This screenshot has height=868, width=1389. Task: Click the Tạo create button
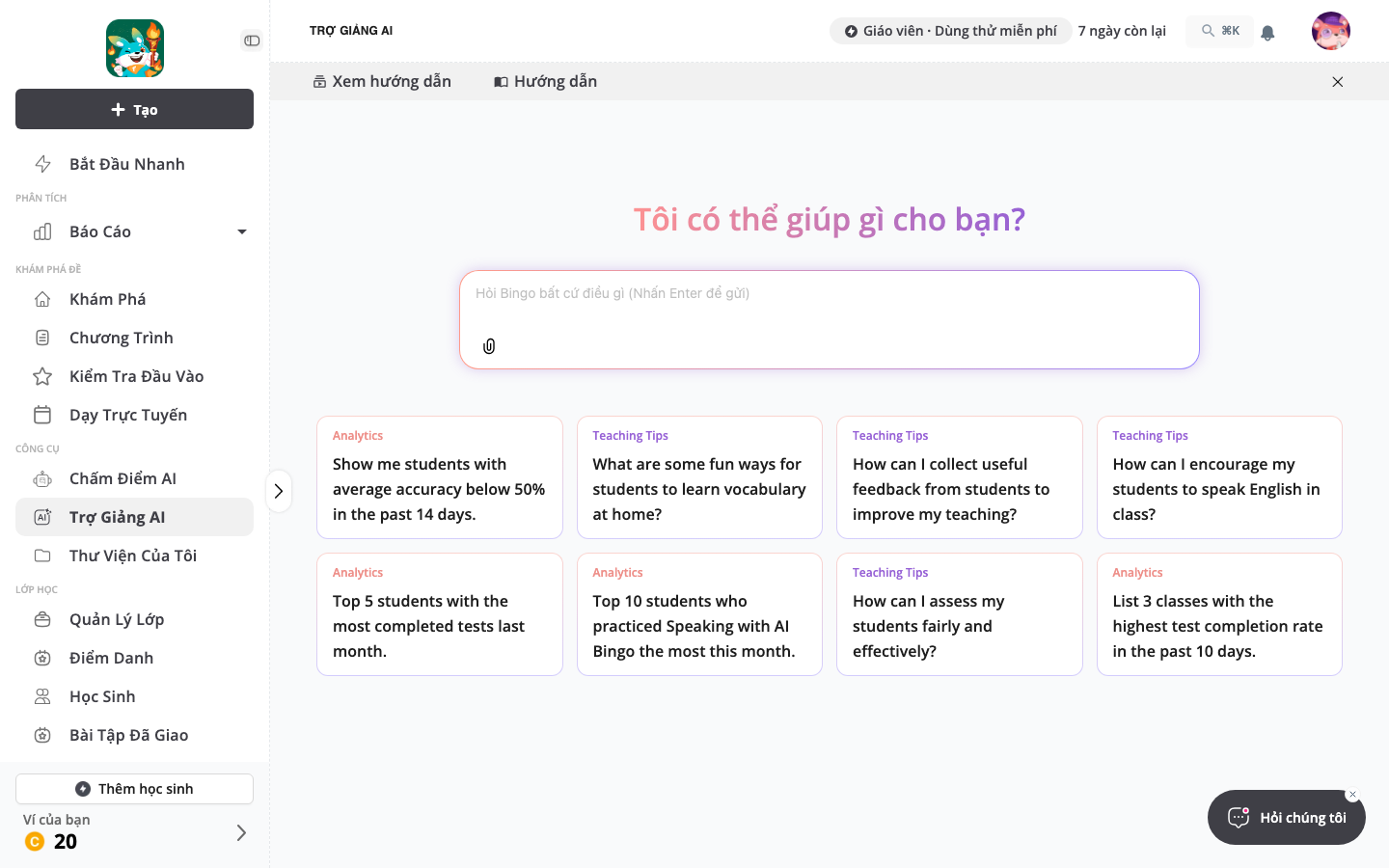coord(134,109)
